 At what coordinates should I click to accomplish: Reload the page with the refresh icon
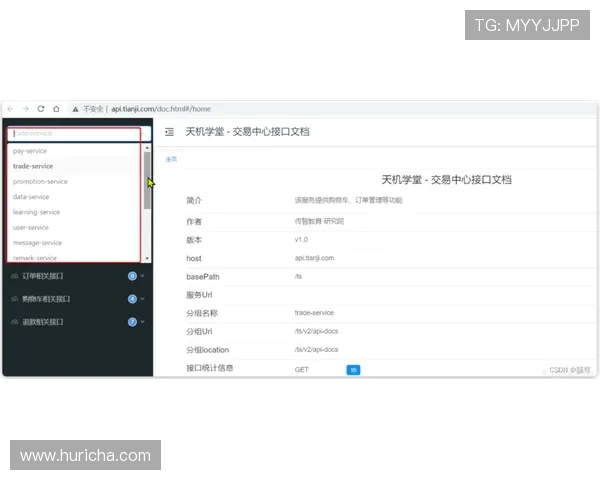[x=41, y=109]
